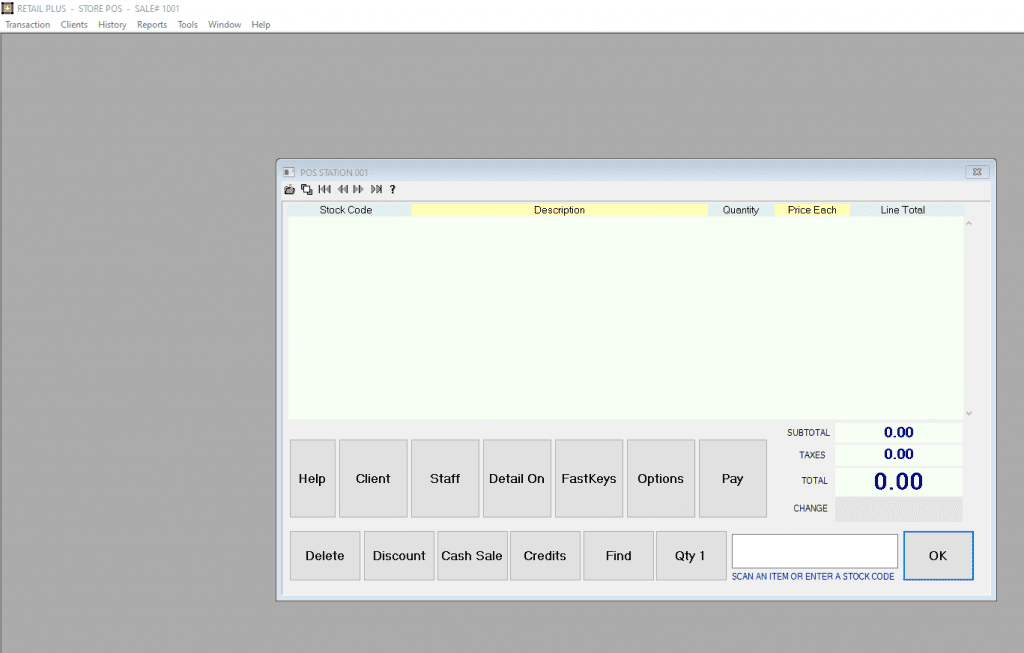Click the Retail Plus application icon
1024x653 pixels.
[x=7, y=8]
